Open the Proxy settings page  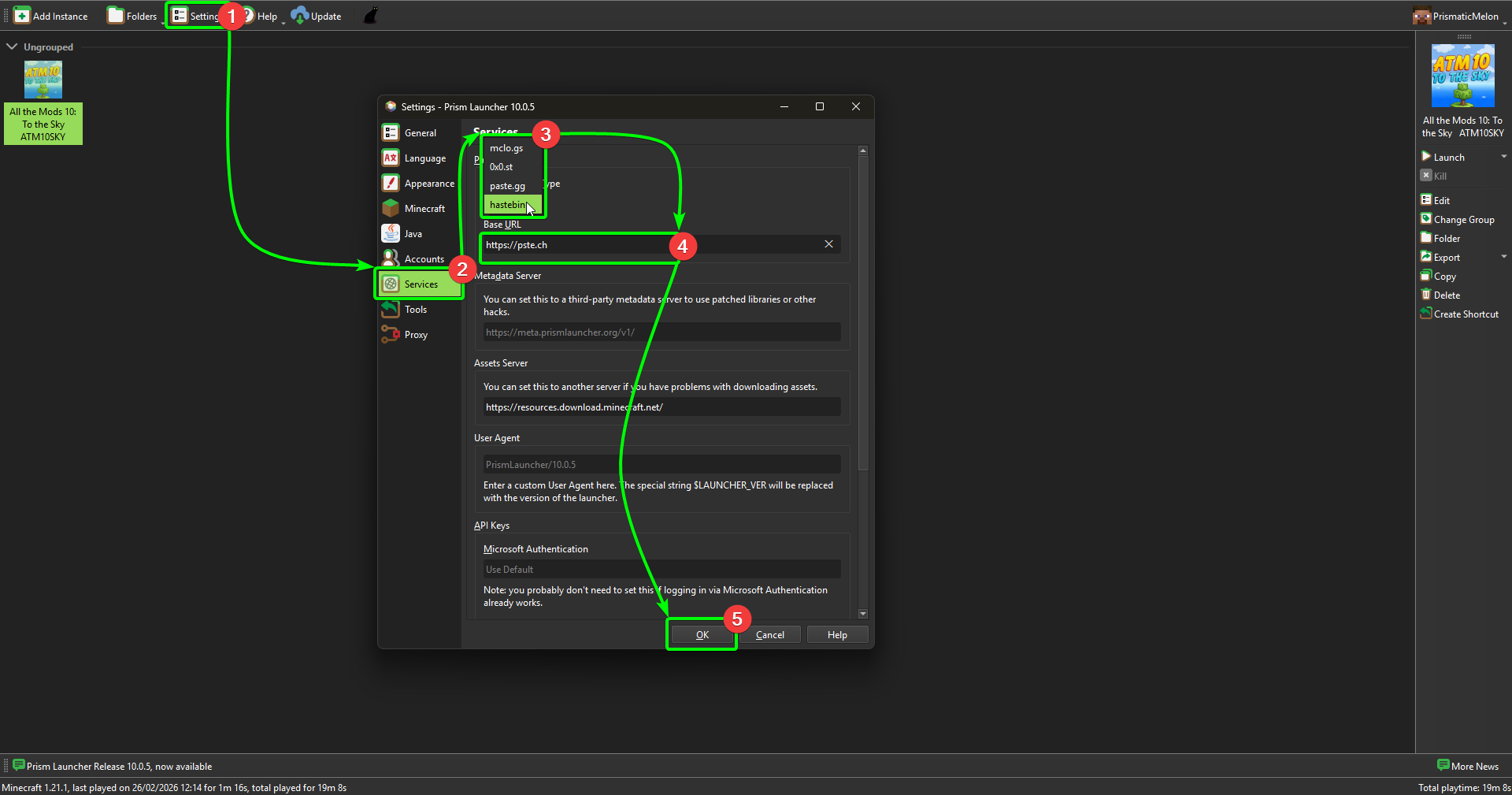pyautogui.click(x=414, y=334)
